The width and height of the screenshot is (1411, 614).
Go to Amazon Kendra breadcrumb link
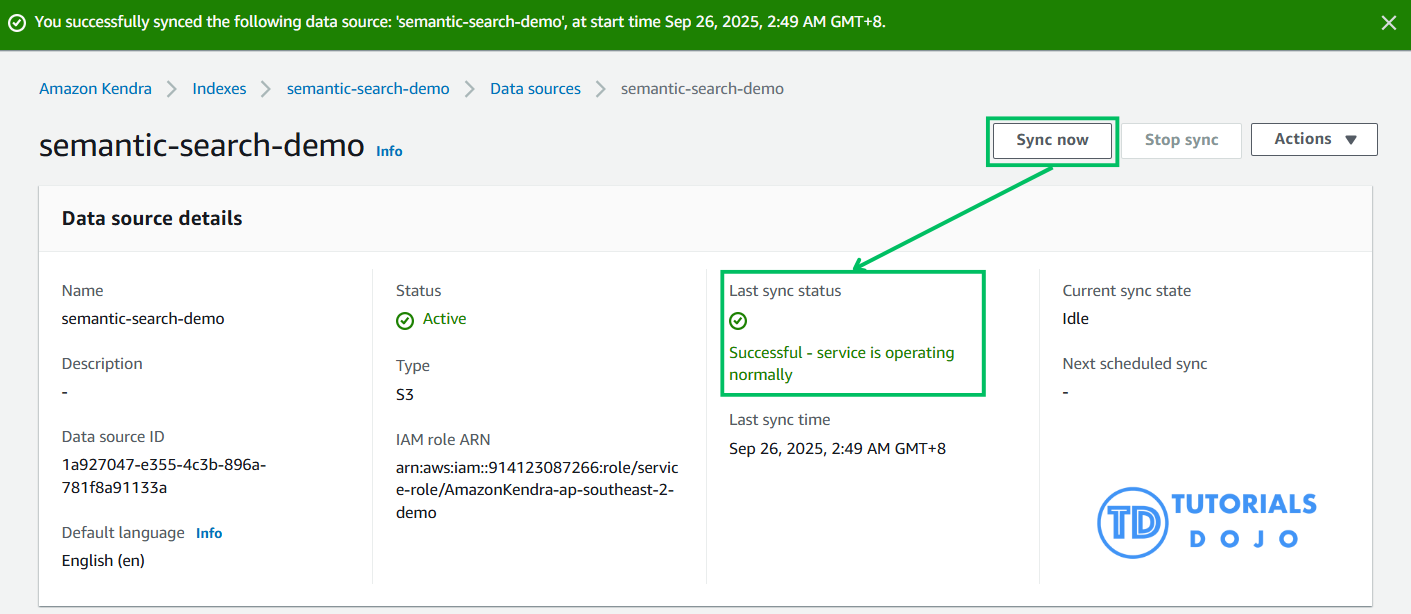point(95,89)
